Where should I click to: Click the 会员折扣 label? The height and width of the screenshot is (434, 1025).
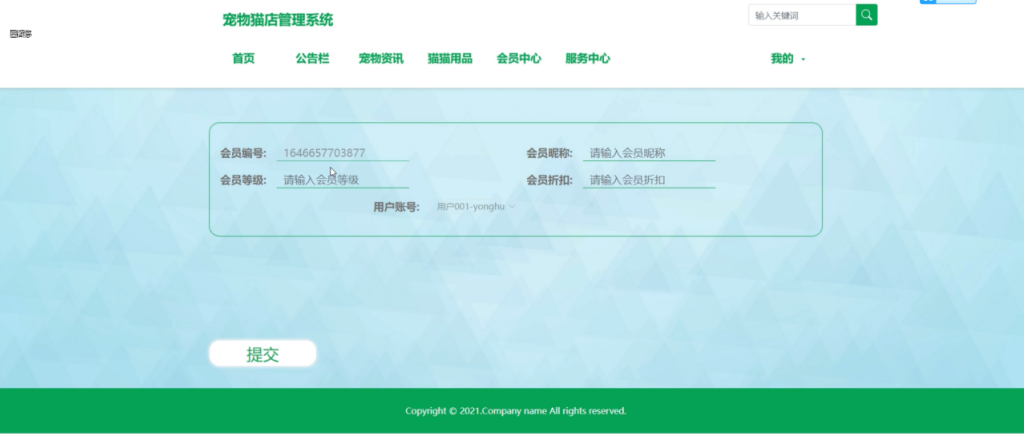tap(550, 180)
